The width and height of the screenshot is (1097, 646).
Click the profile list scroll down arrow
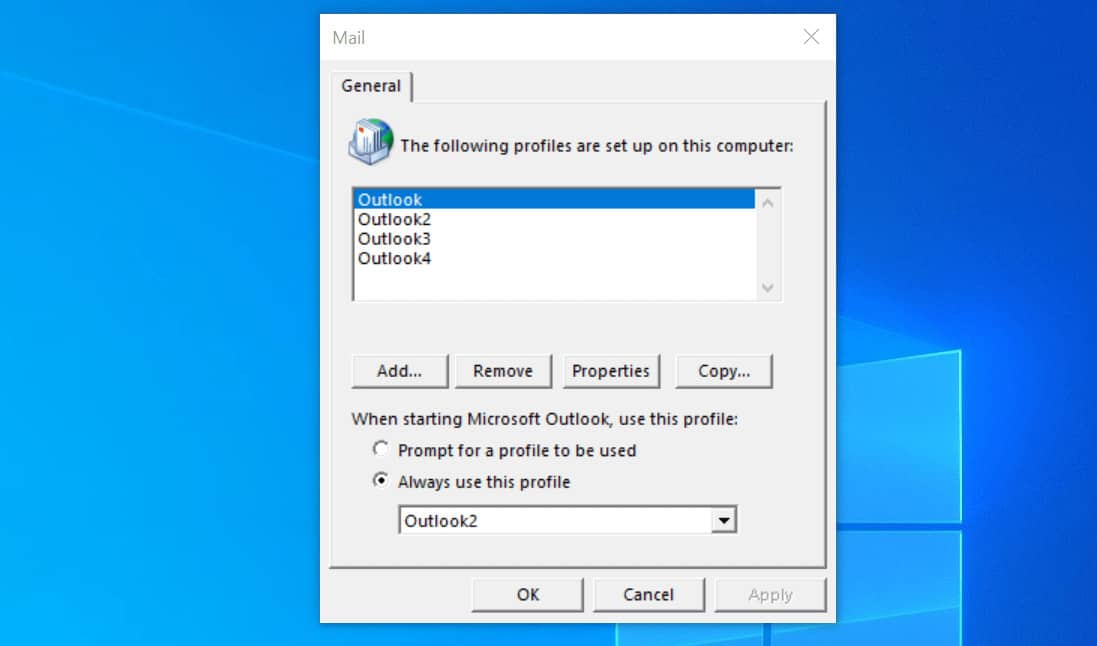(767, 288)
